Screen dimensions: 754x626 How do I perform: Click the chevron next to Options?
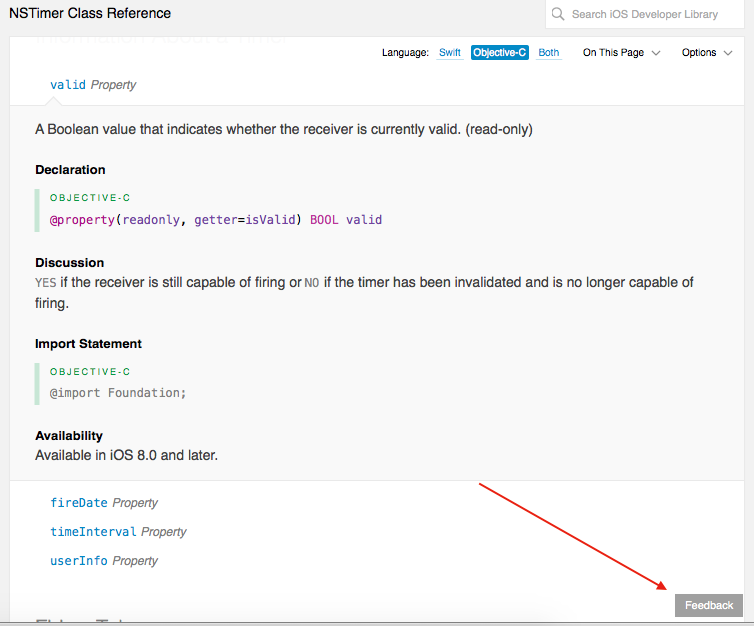pyautogui.click(x=728, y=53)
